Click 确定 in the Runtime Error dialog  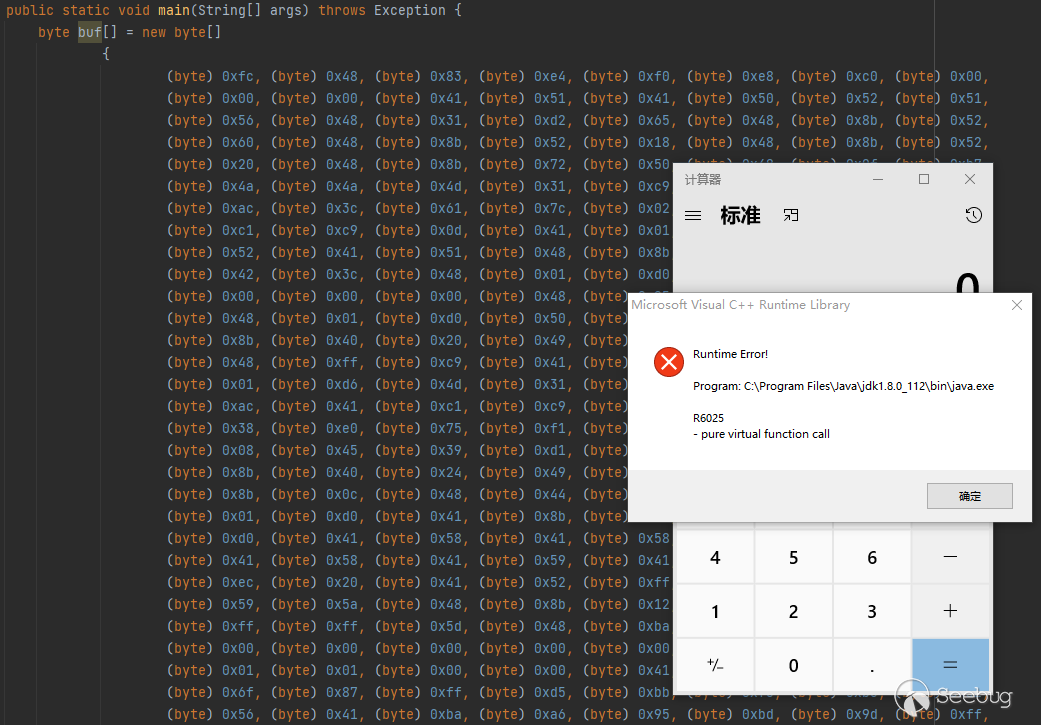coord(969,496)
